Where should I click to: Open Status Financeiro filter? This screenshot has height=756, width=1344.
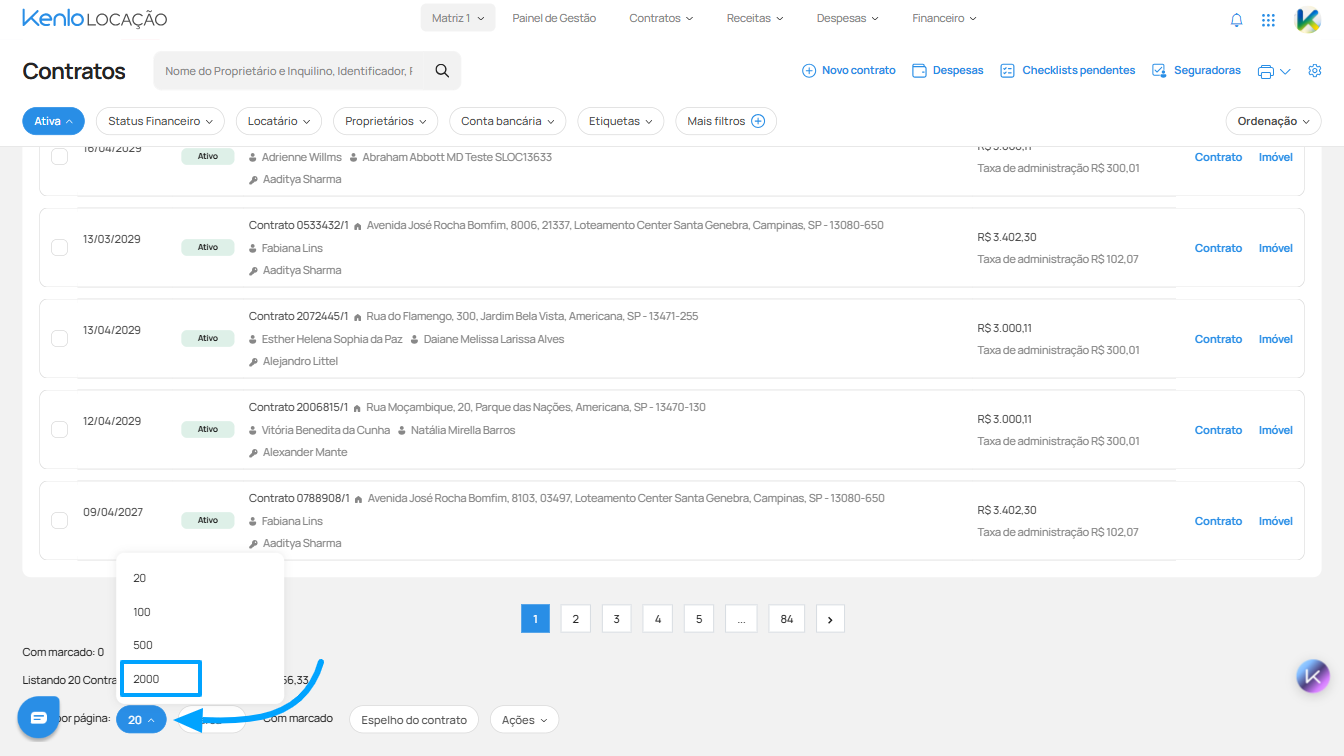point(160,121)
